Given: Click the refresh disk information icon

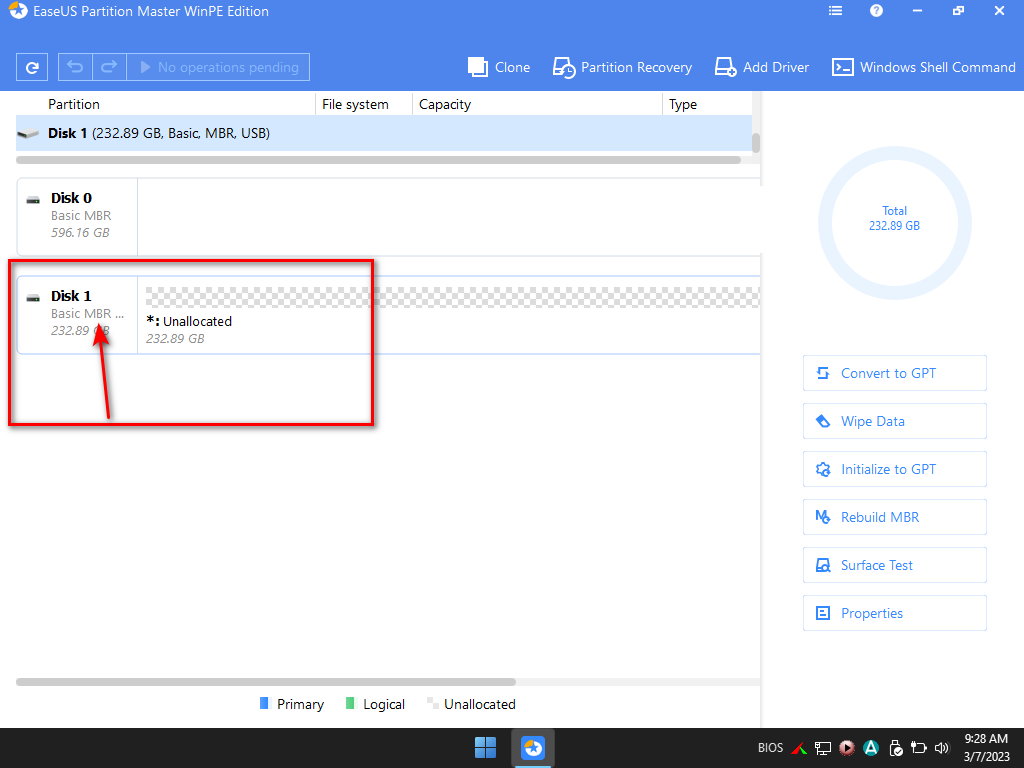Looking at the screenshot, I should (31, 67).
